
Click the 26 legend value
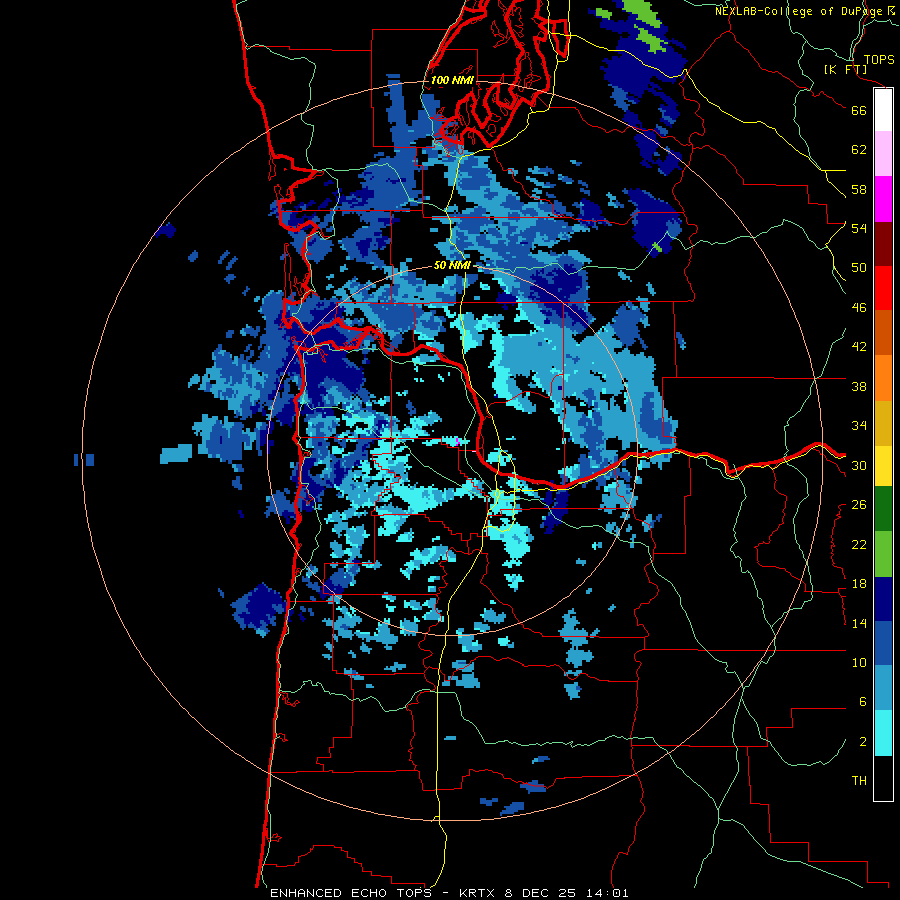point(859,505)
